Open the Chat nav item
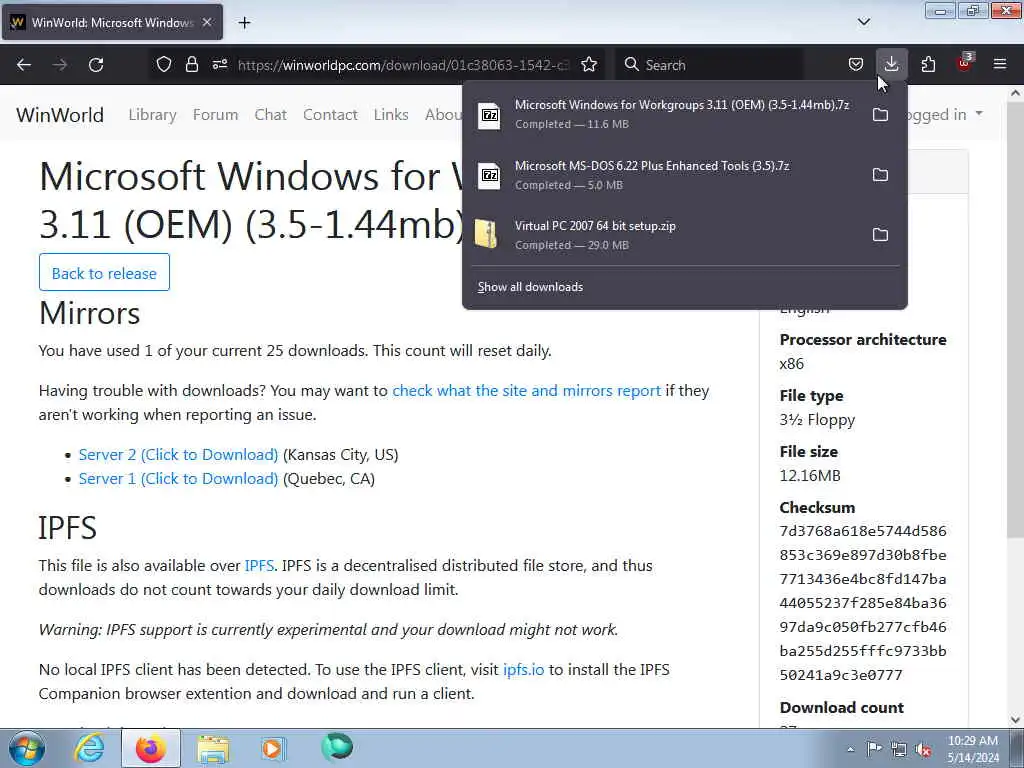 (x=270, y=115)
